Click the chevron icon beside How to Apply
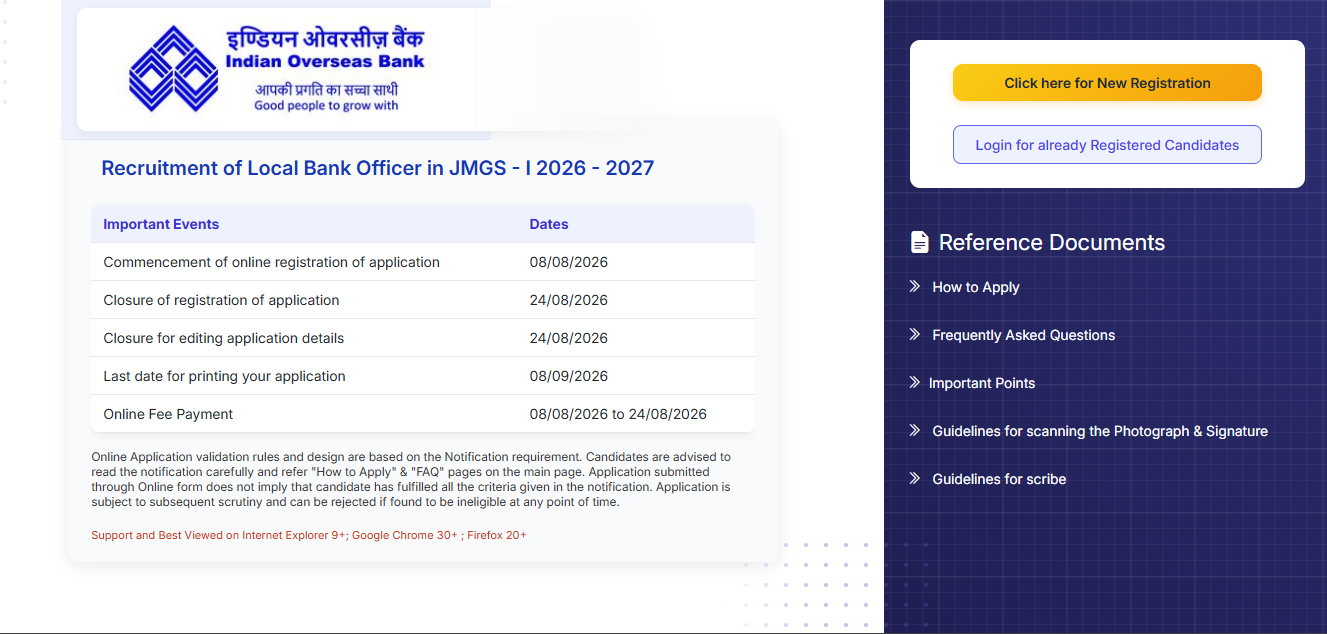Image resolution: width=1327 pixels, height=634 pixels. pos(914,286)
